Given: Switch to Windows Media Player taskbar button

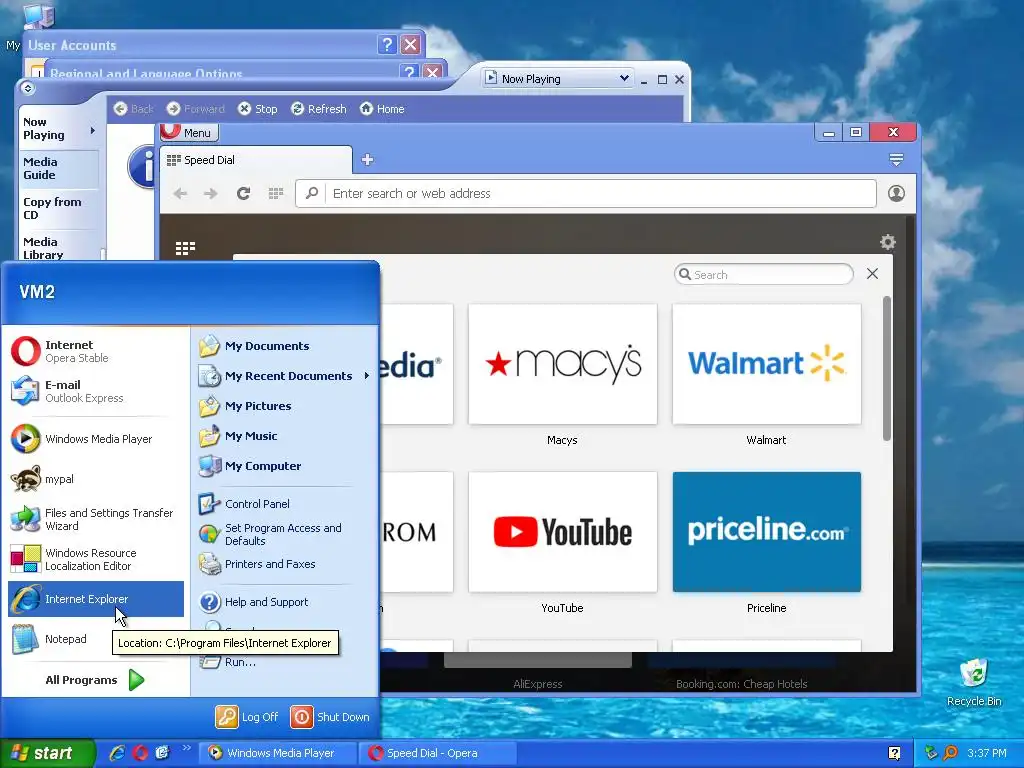Looking at the screenshot, I should point(277,753).
